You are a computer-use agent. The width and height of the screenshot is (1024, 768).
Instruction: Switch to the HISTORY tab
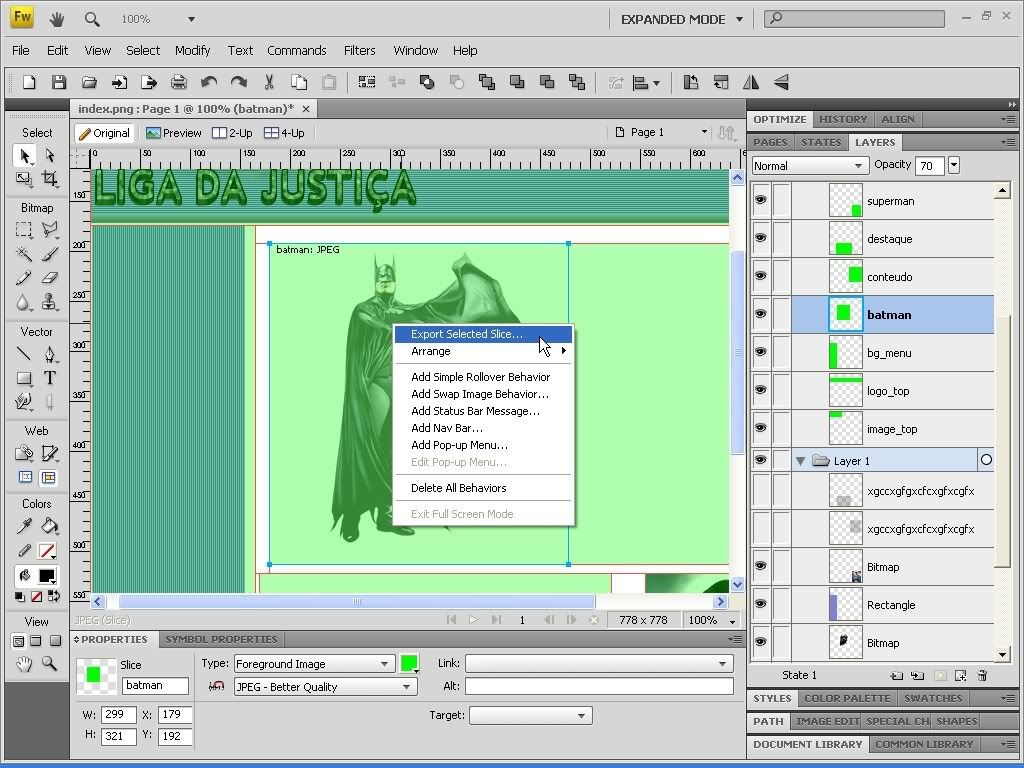pyautogui.click(x=843, y=120)
